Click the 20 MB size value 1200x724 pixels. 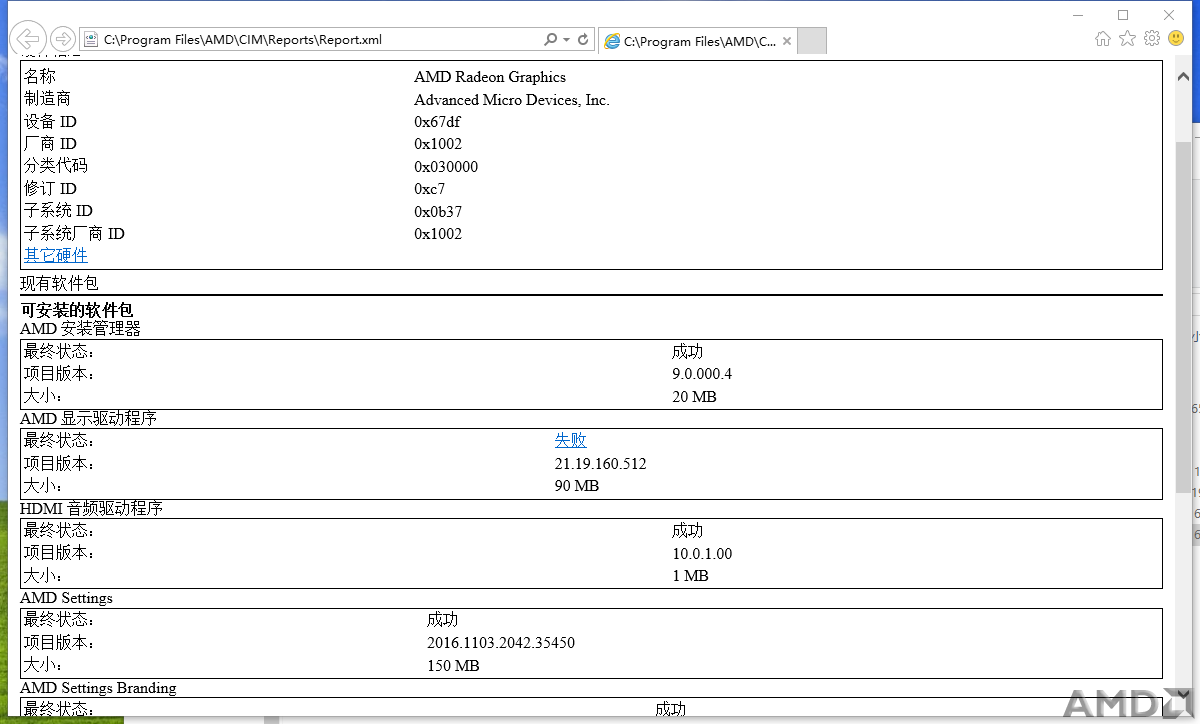(694, 397)
